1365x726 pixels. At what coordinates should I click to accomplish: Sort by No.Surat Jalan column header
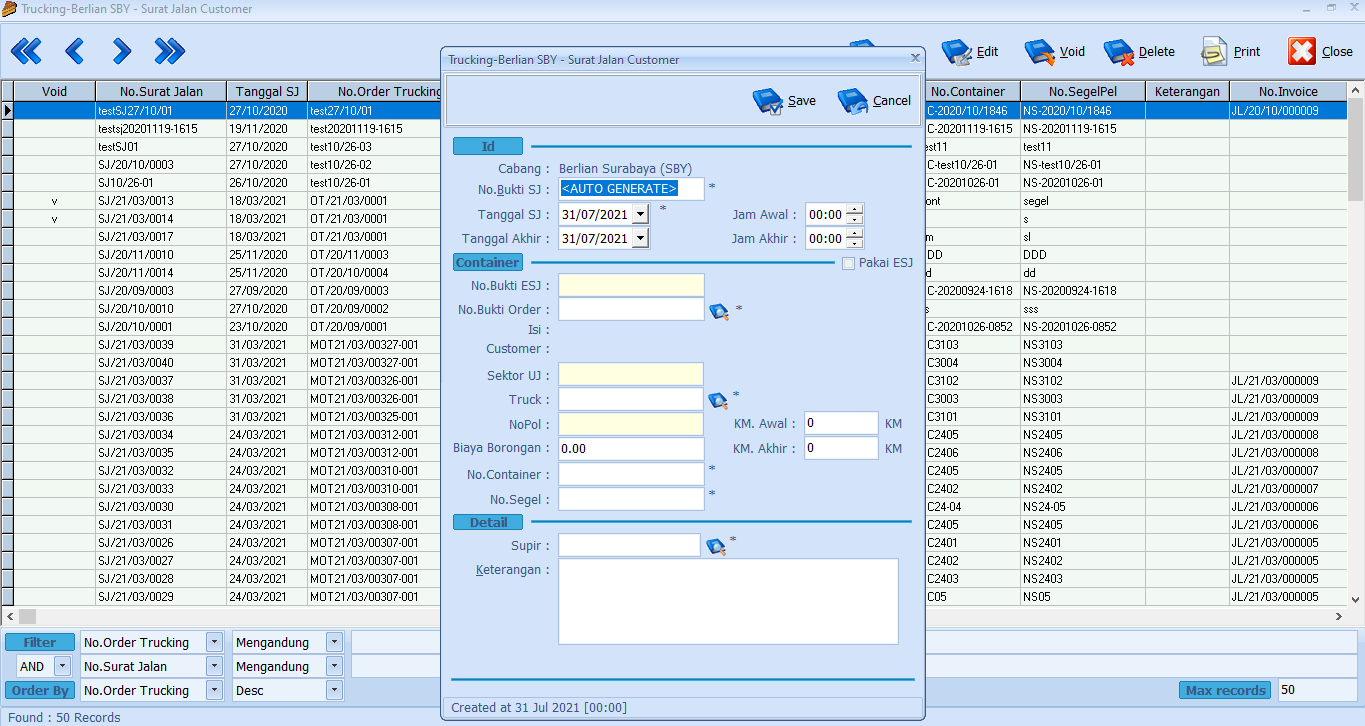tap(161, 91)
